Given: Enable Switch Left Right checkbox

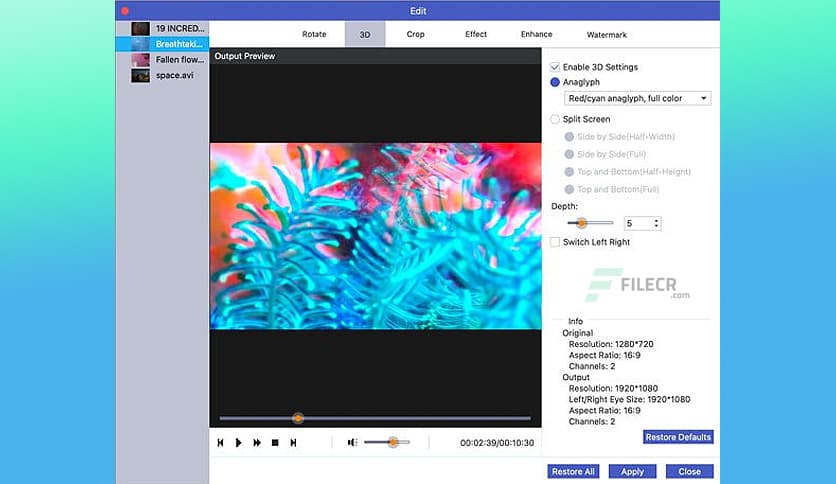Looking at the screenshot, I should point(555,242).
